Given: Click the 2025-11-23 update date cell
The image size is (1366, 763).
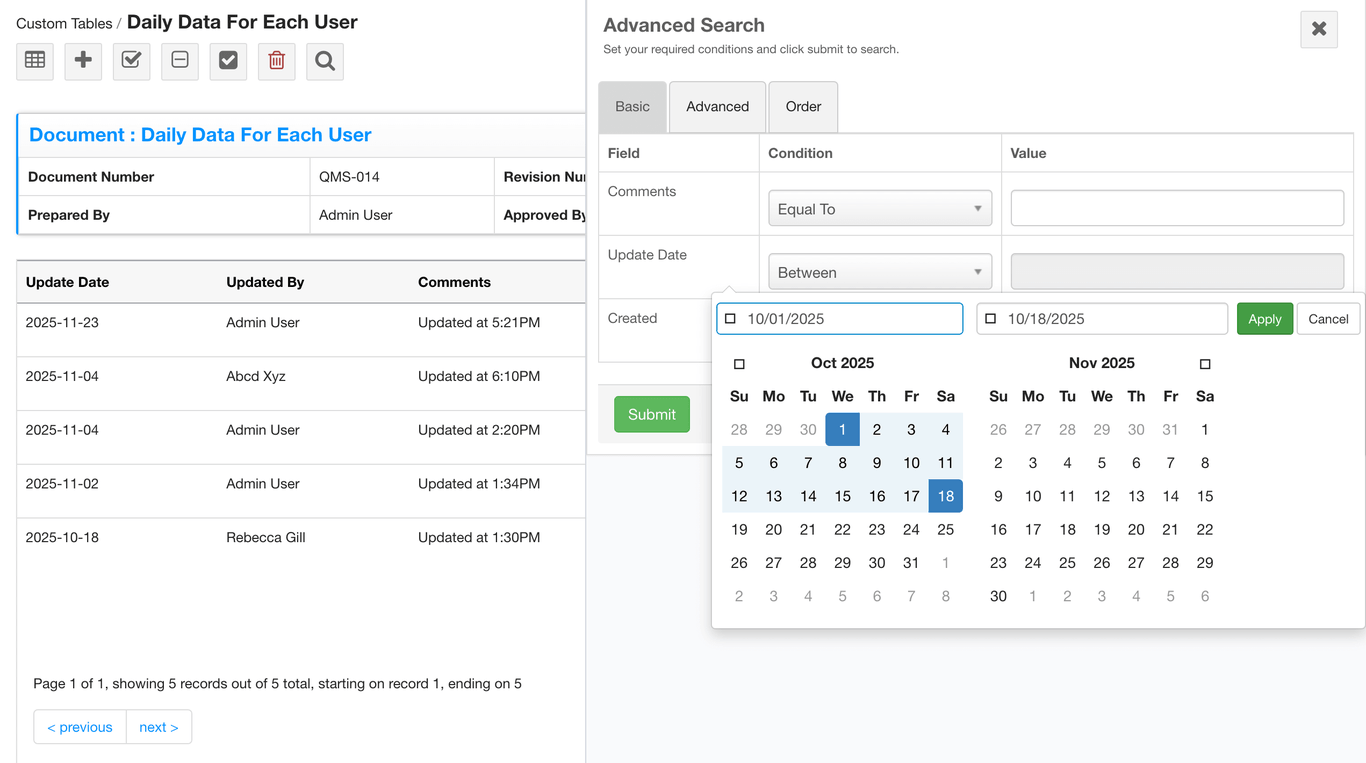Looking at the screenshot, I should point(62,323).
